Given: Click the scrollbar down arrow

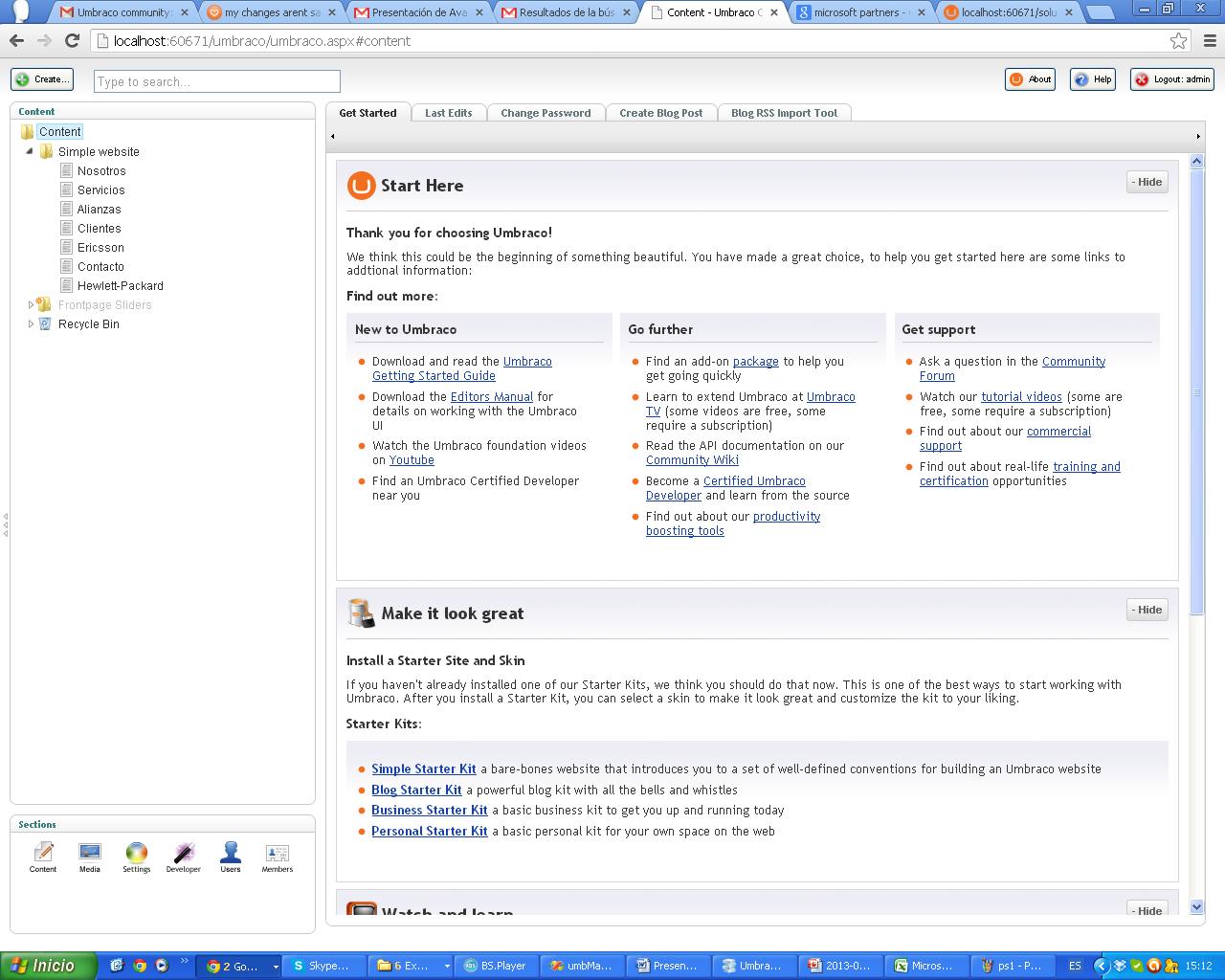Looking at the screenshot, I should pos(1196,906).
